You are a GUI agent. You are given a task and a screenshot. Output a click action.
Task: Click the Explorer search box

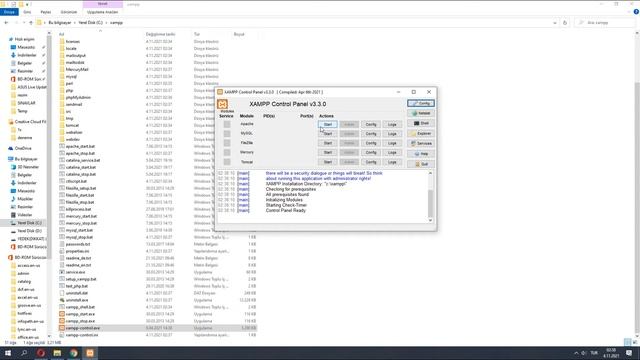pyautogui.click(x=604, y=23)
